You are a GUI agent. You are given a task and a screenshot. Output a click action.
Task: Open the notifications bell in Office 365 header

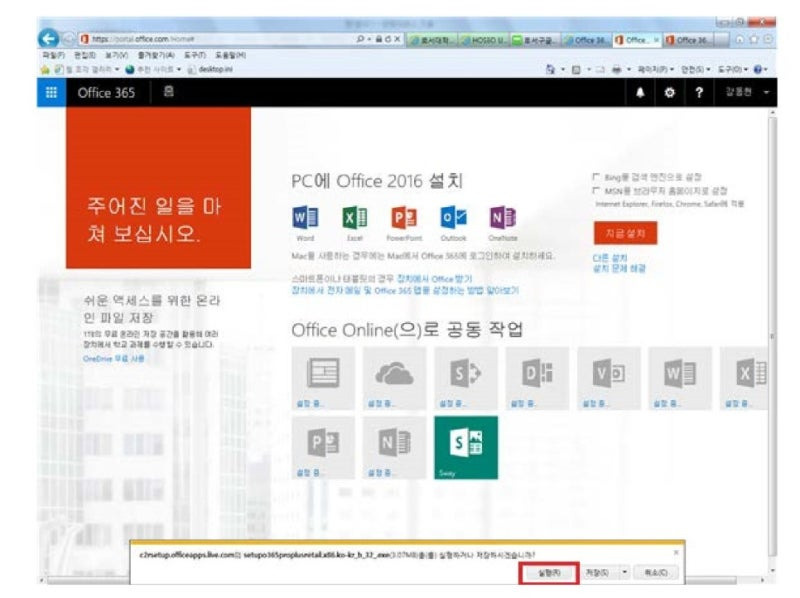[640, 92]
